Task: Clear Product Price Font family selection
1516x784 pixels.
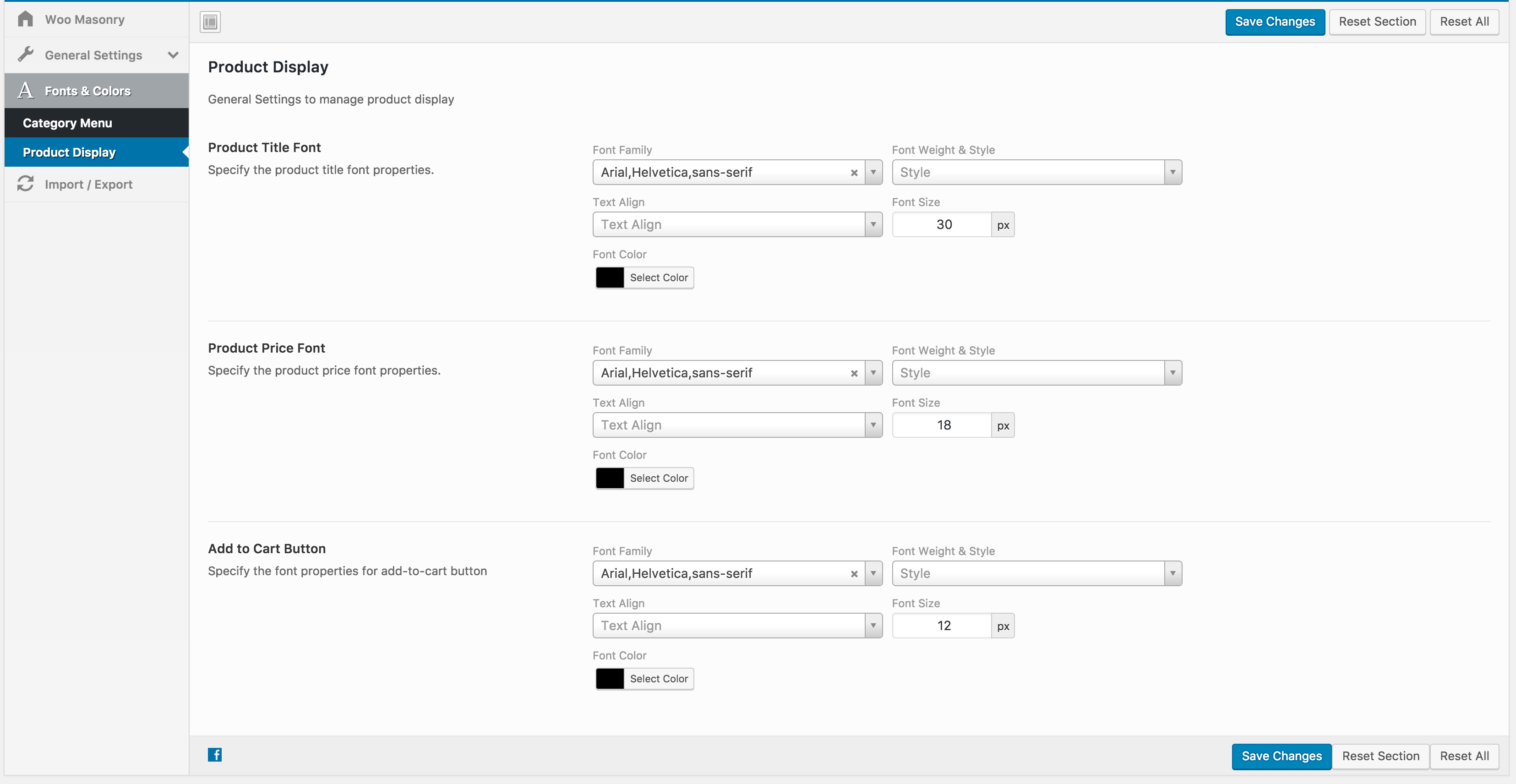Action: point(854,373)
